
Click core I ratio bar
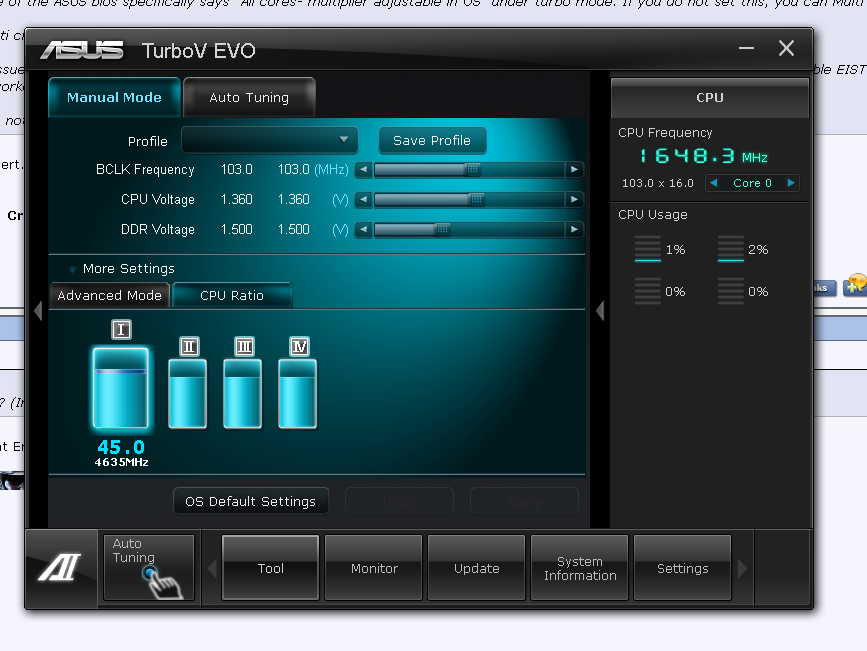(121, 388)
